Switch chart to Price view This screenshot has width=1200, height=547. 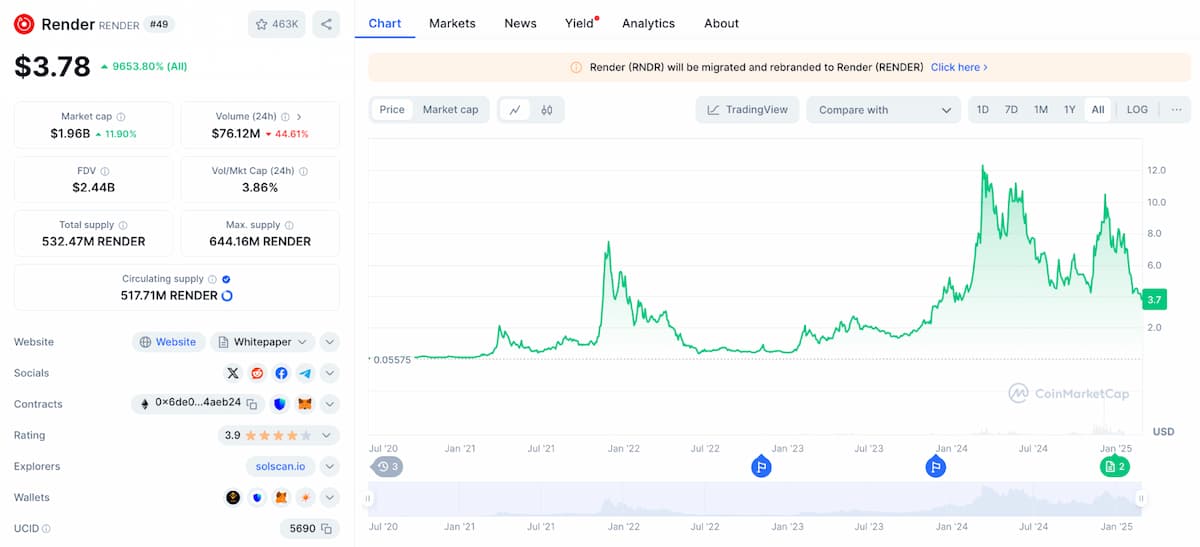(x=392, y=110)
